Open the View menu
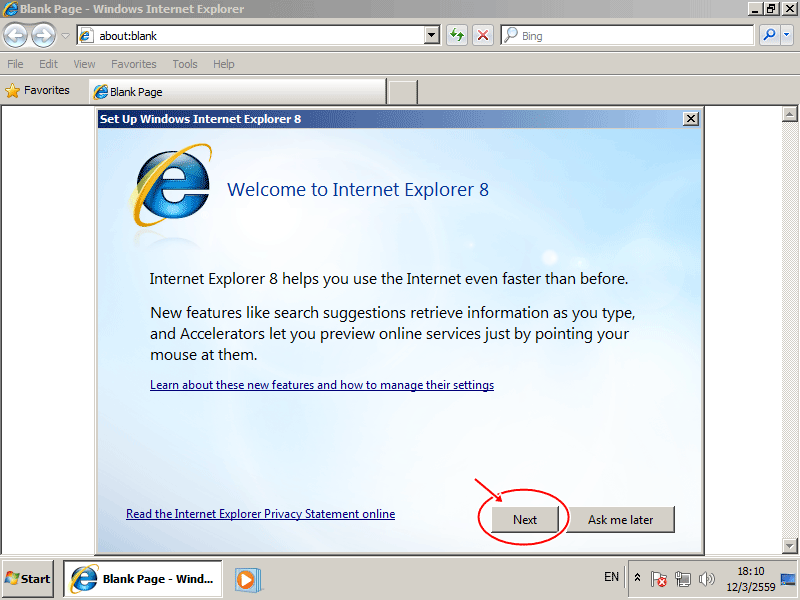Viewport: 800px width, 600px height. click(84, 64)
